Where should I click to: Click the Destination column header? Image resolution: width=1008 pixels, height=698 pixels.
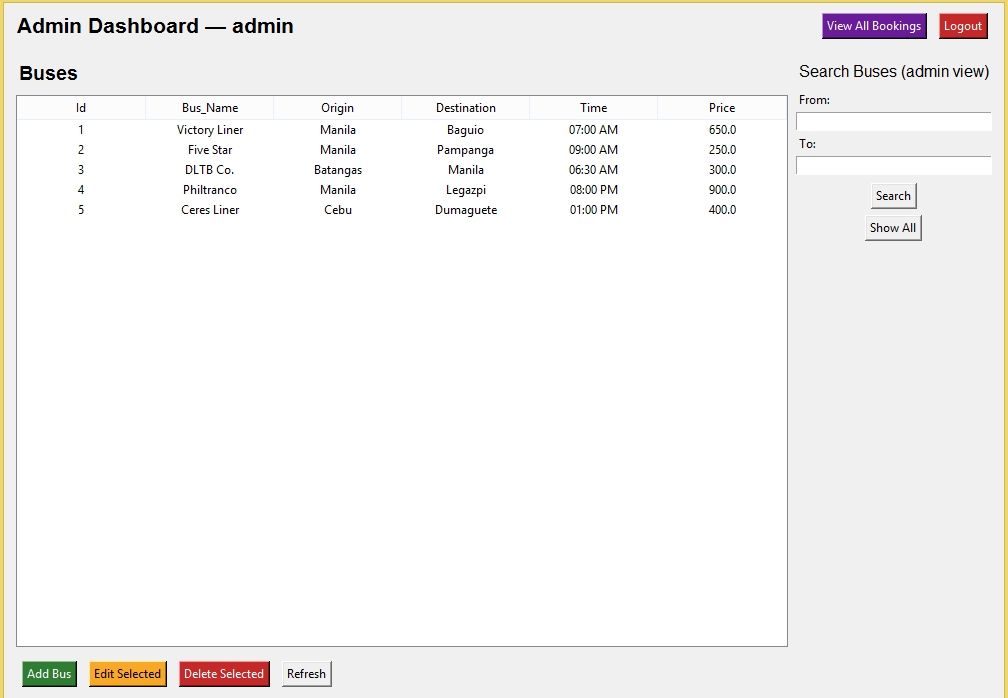(465, 108)
